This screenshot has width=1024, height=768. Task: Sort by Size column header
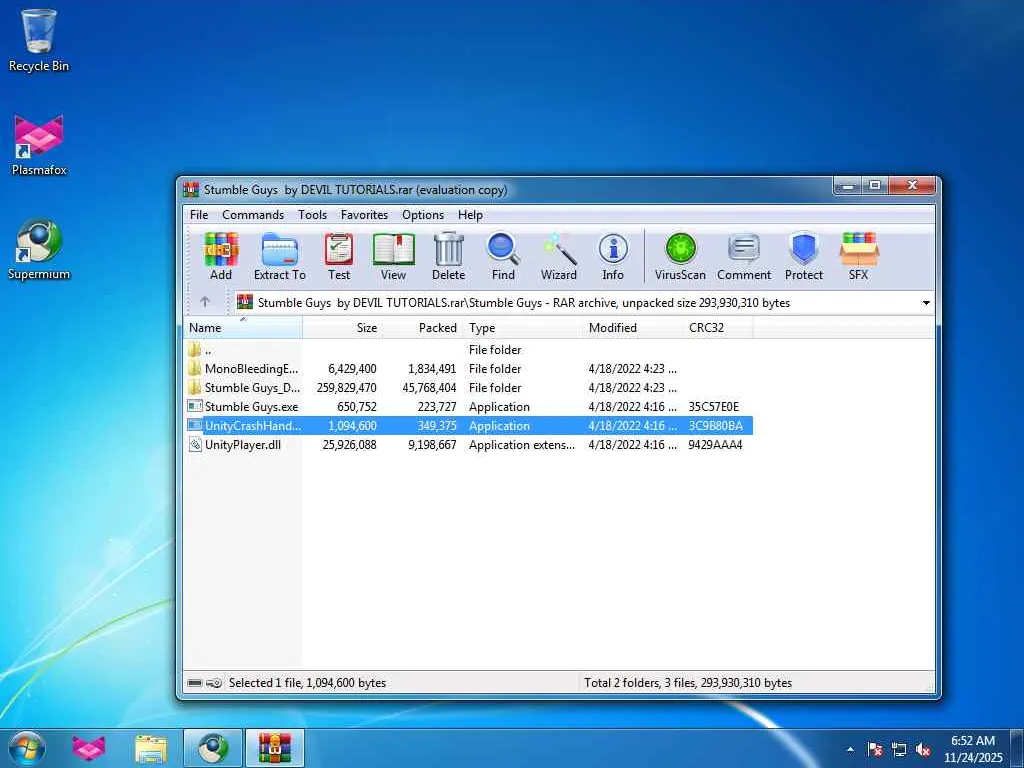(x=342, y=328)
